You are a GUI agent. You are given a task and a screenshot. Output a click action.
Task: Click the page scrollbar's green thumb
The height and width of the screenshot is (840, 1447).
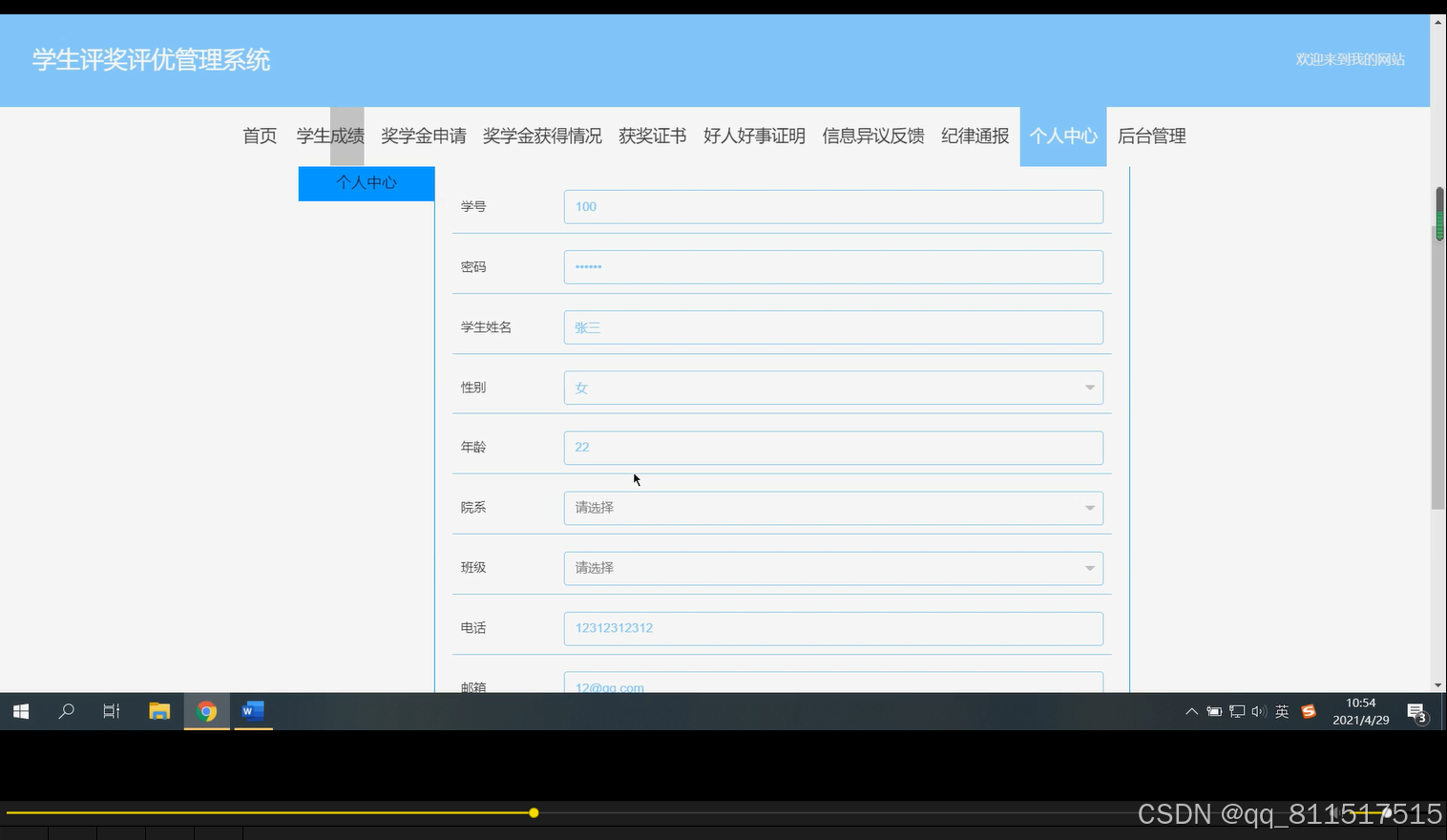click(1439, 215)
